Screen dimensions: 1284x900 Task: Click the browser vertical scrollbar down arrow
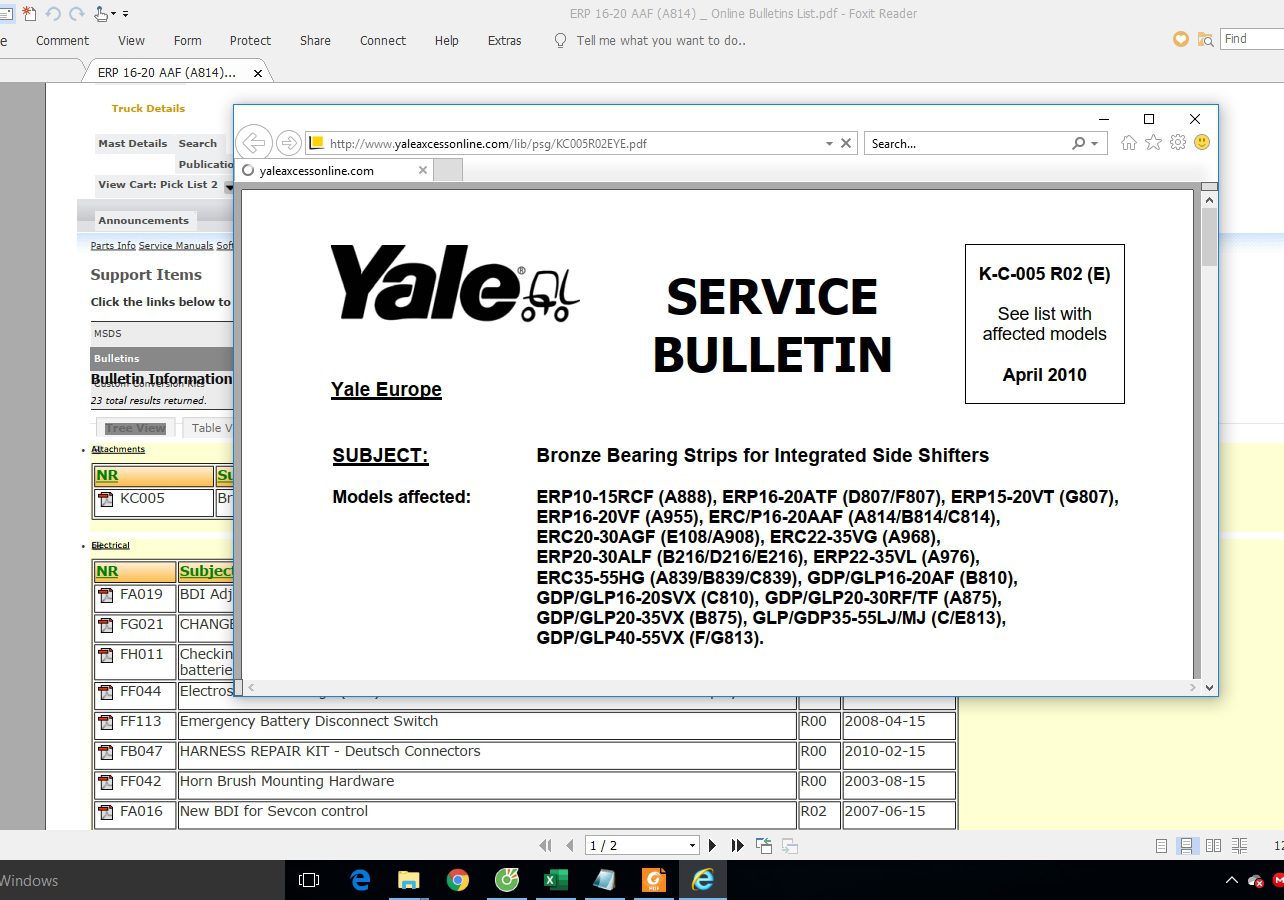tap(1209, 687)
